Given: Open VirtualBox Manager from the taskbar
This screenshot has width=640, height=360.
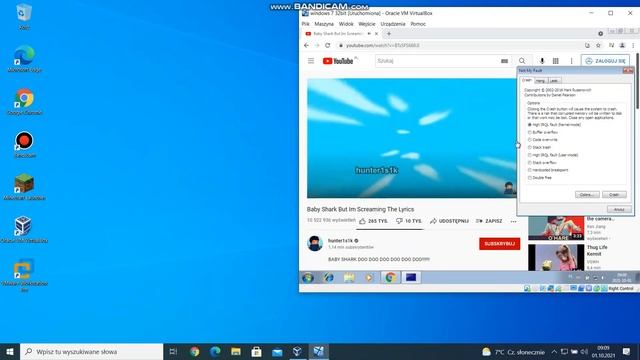Looking at the screenshot, I should tap(298, 351).
